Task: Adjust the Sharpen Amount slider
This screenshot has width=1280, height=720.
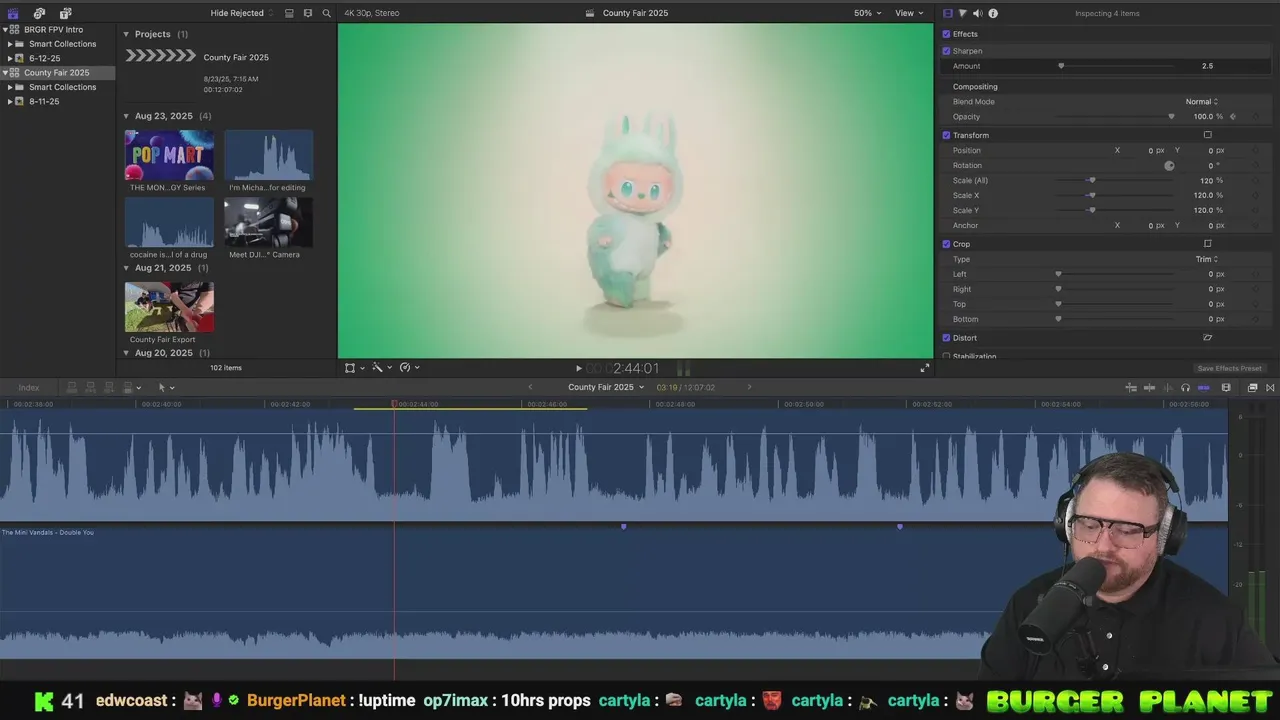Action: pyautogui.click(x=1061, y=66)
